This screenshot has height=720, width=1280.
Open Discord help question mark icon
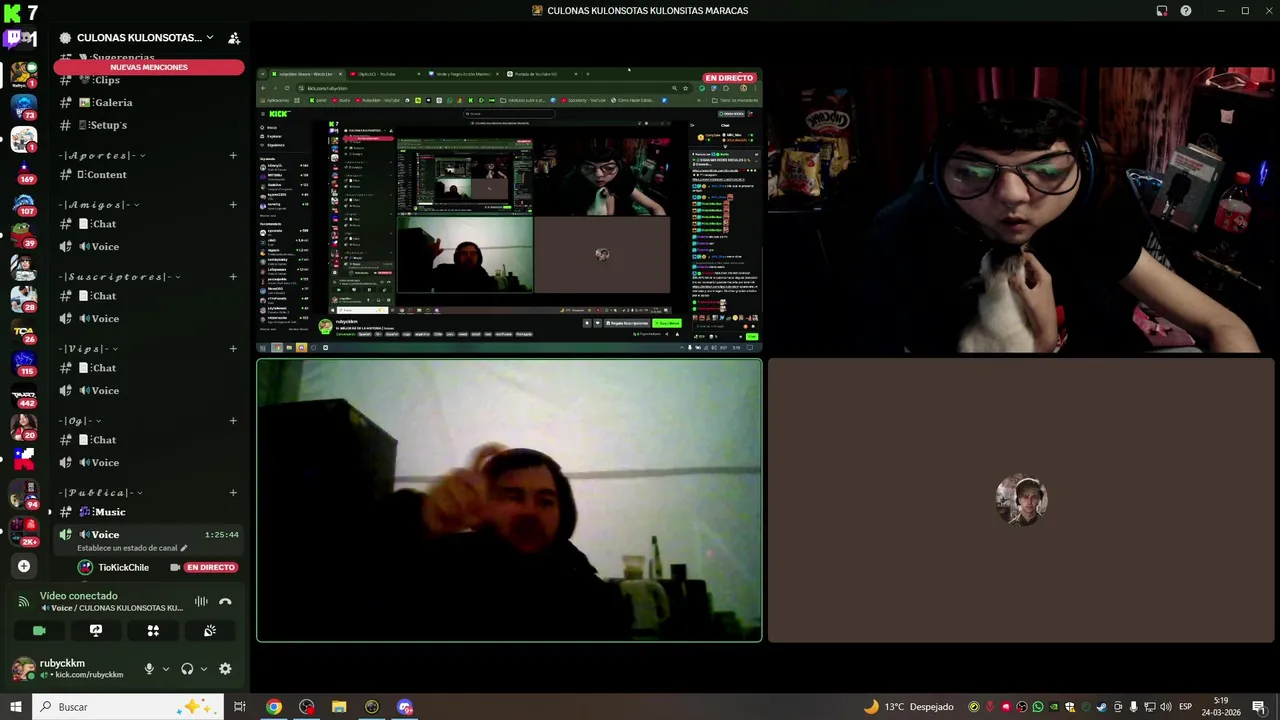(x=1186, y=11)
